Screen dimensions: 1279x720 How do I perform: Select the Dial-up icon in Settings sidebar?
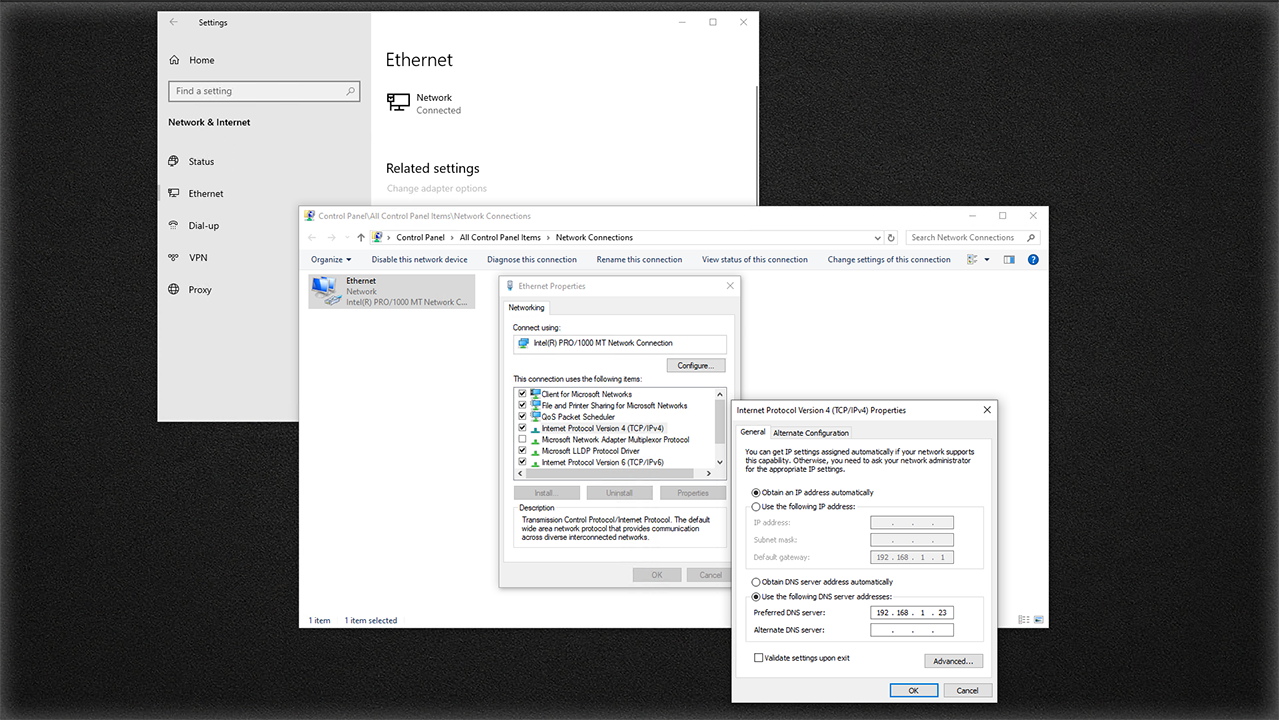point(175,226)
